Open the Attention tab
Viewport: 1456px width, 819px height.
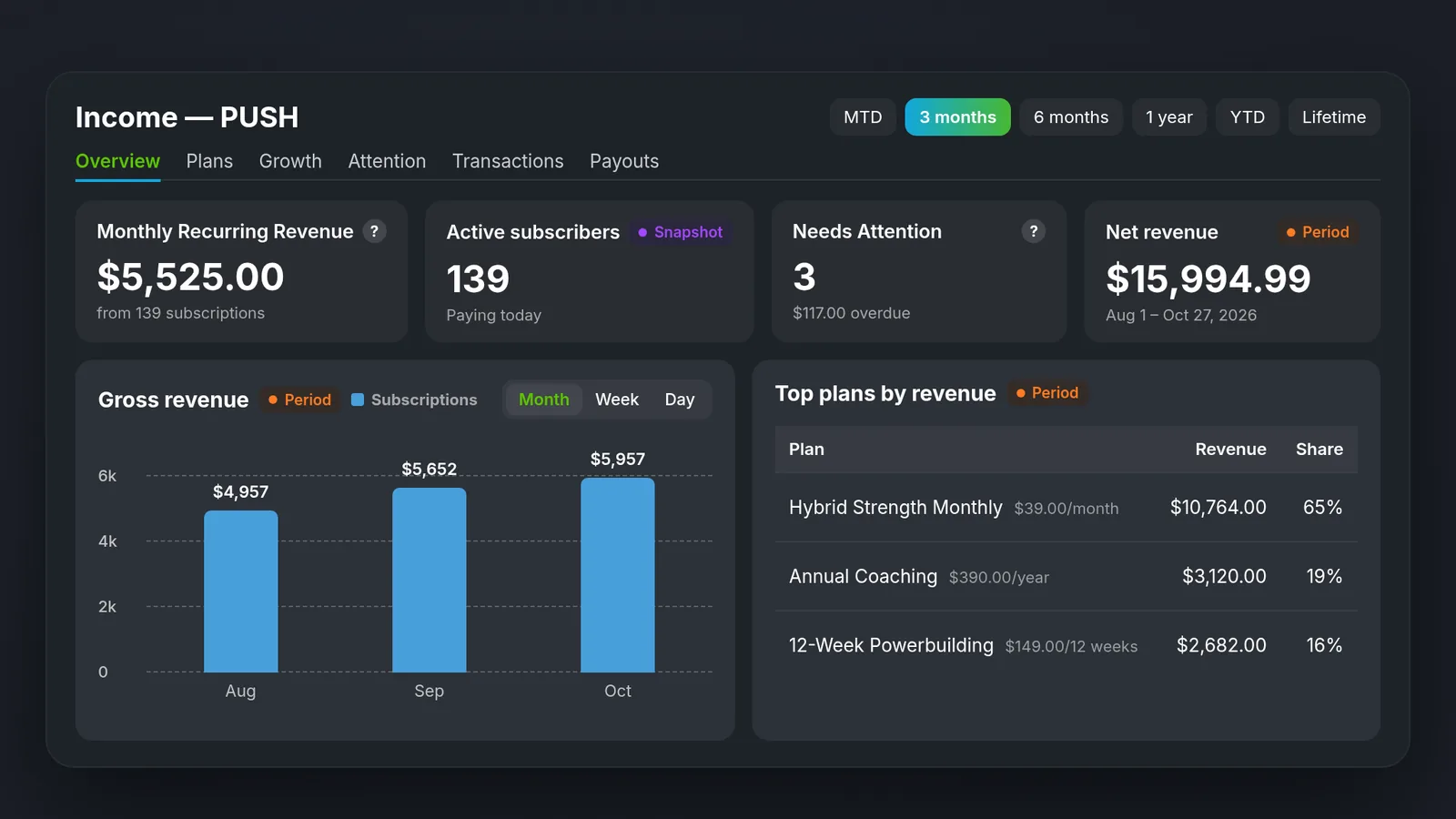click(x=387, y=161)
